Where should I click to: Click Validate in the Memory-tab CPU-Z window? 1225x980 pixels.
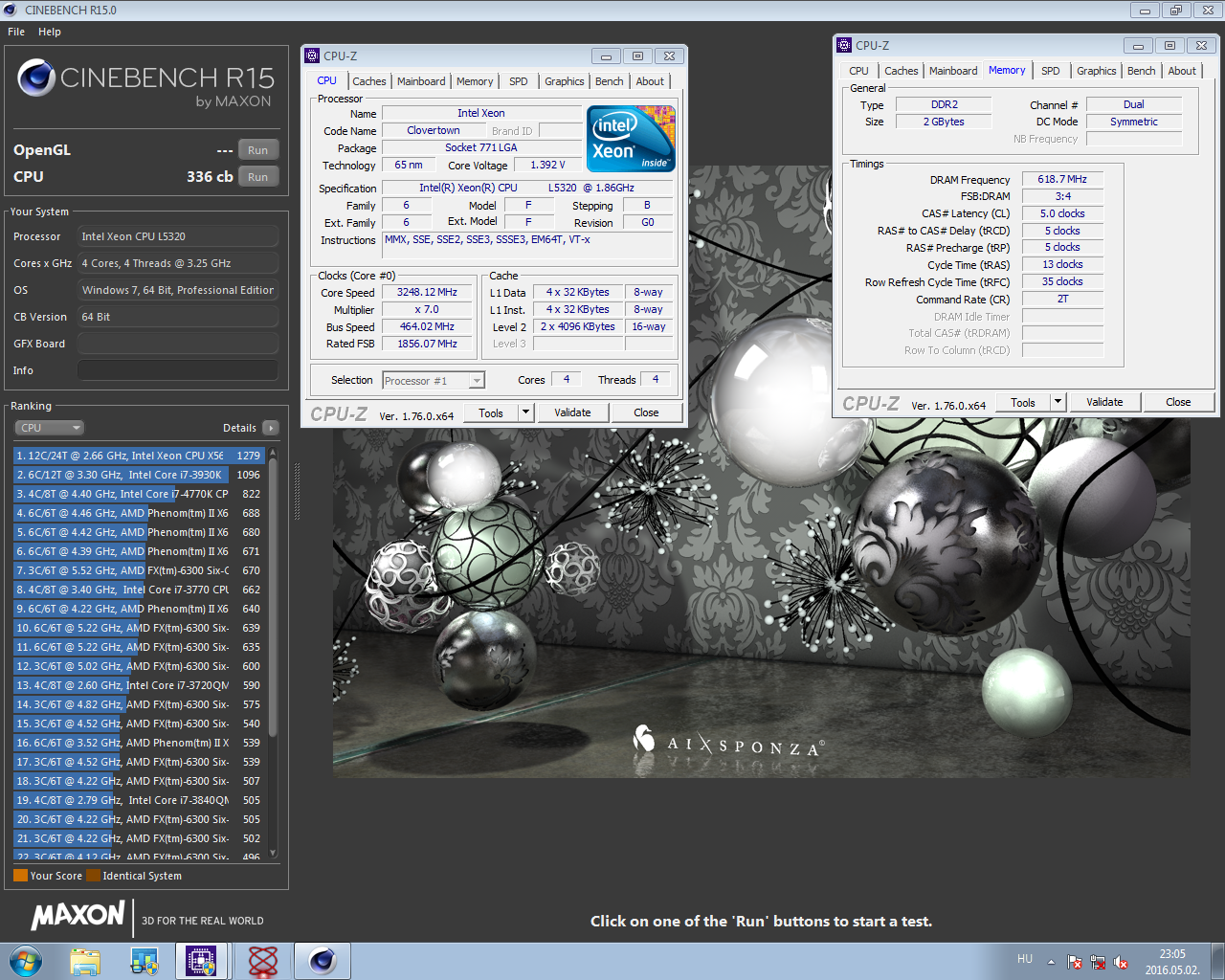(x=1104, y=403)
